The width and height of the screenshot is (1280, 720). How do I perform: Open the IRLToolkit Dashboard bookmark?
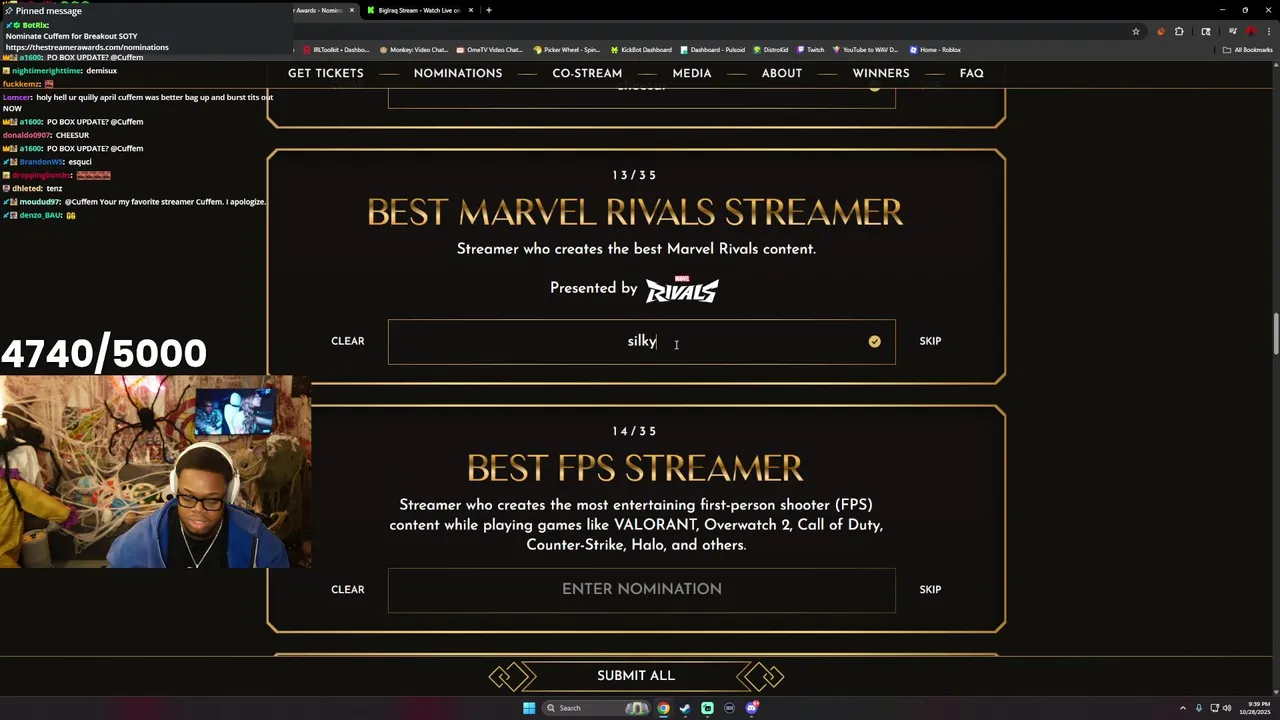point(336,49)
